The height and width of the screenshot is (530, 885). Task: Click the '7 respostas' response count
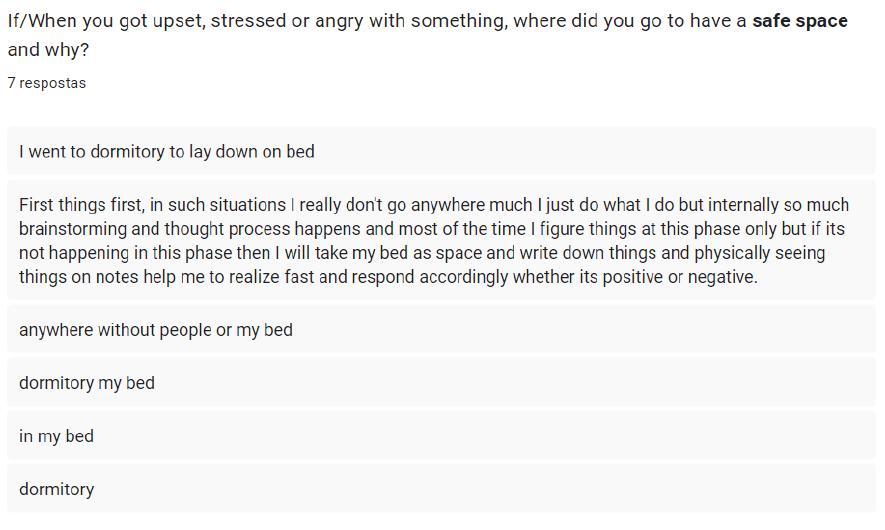coord(47,83)
